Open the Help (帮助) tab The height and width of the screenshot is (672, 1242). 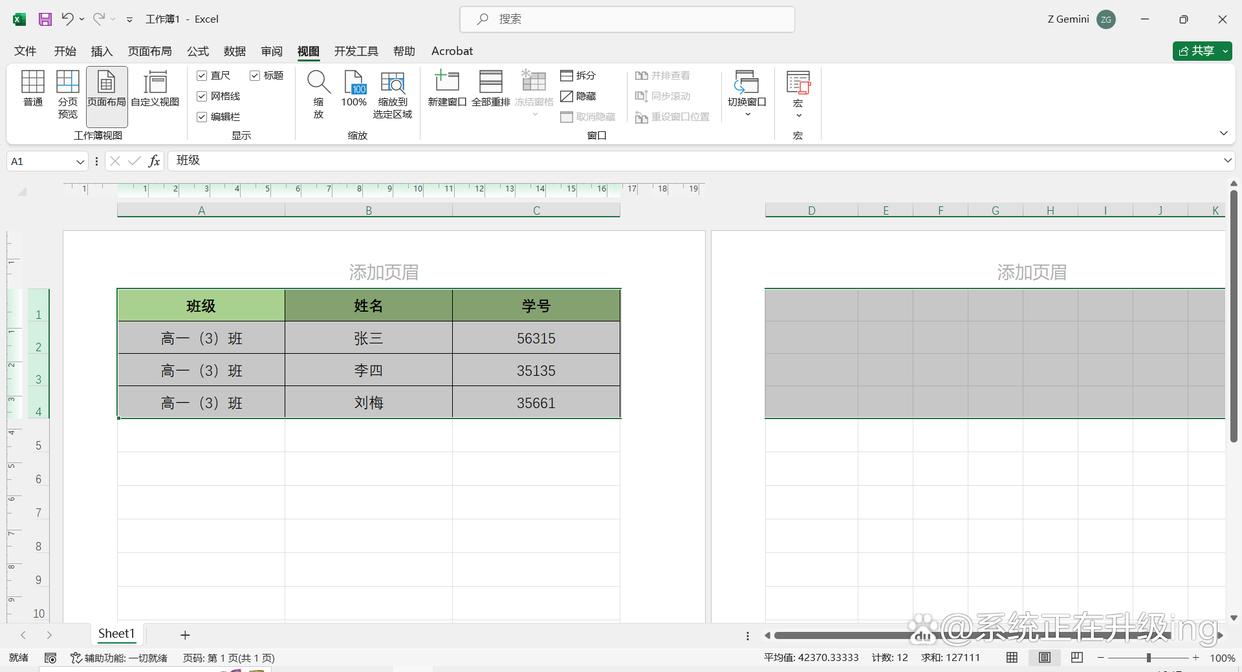point(404,51)
